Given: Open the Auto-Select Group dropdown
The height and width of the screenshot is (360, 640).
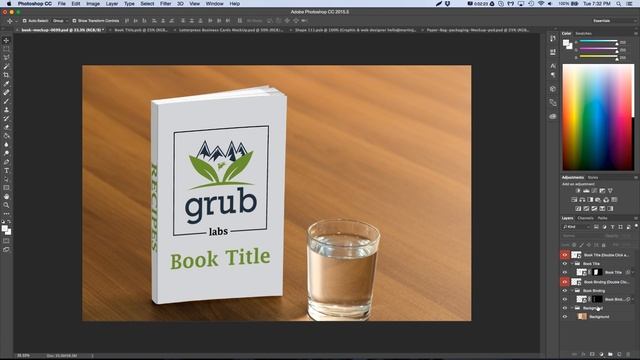Looking at the screenshot, I should tap(60, 20).
